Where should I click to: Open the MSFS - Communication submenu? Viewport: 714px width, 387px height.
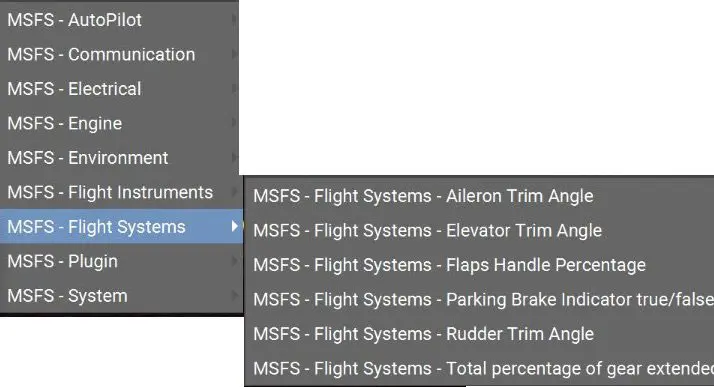(x=119, y=55)
